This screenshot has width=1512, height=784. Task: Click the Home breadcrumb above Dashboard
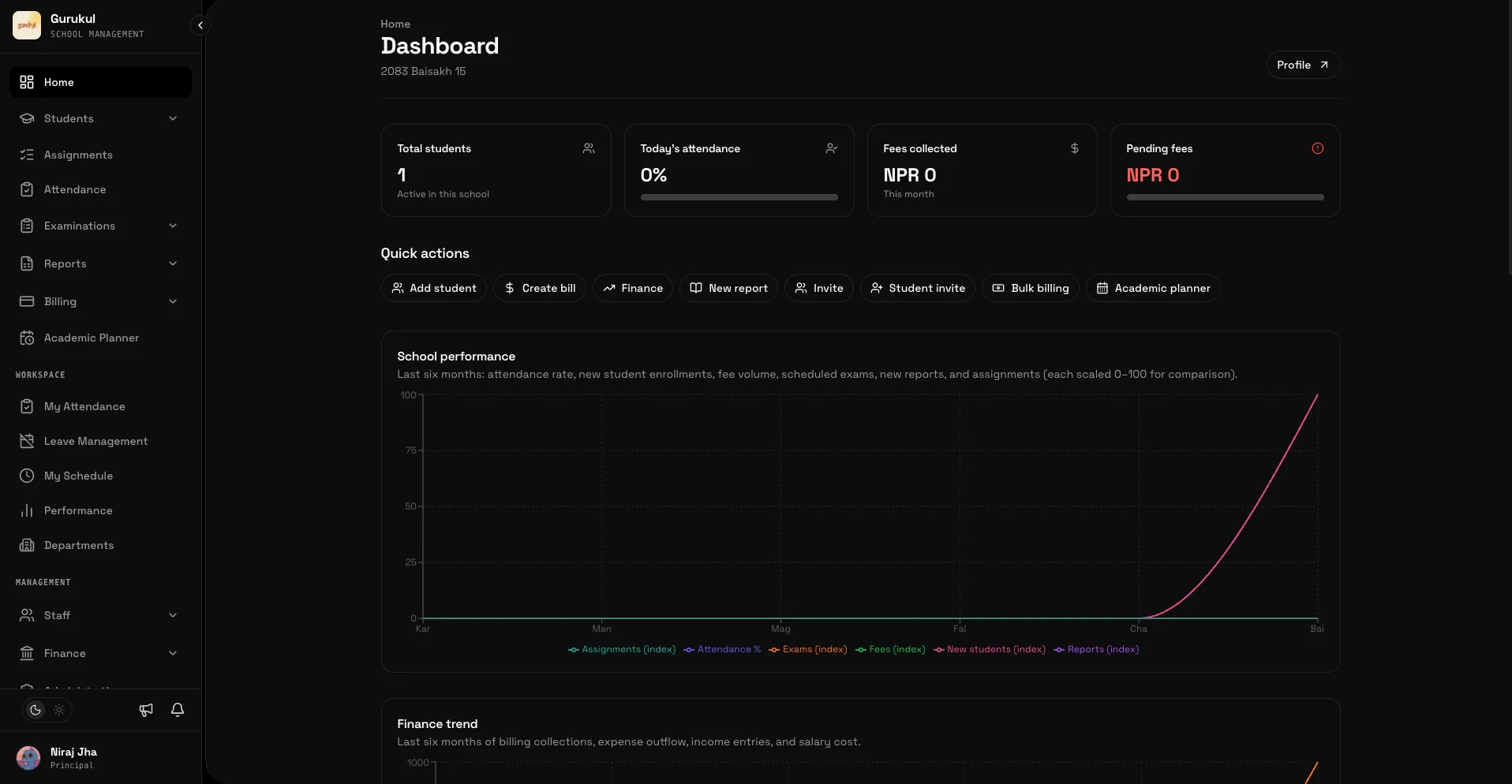[x=395, y=24]
